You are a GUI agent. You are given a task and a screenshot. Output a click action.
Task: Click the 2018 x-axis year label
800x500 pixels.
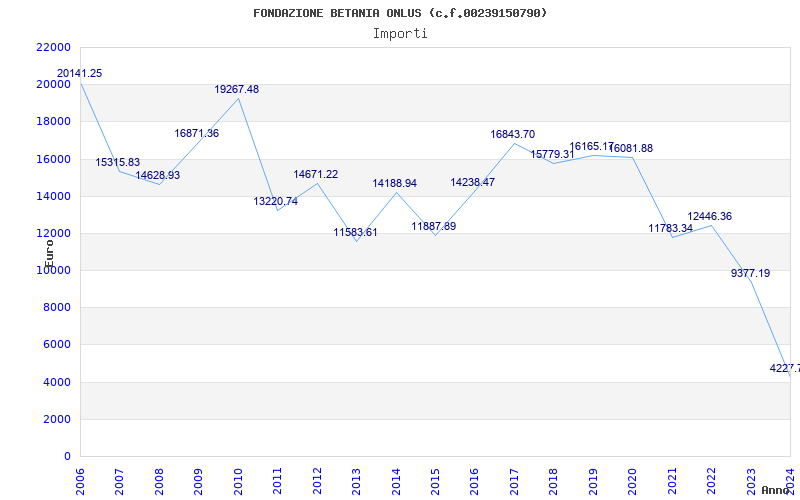554,482
